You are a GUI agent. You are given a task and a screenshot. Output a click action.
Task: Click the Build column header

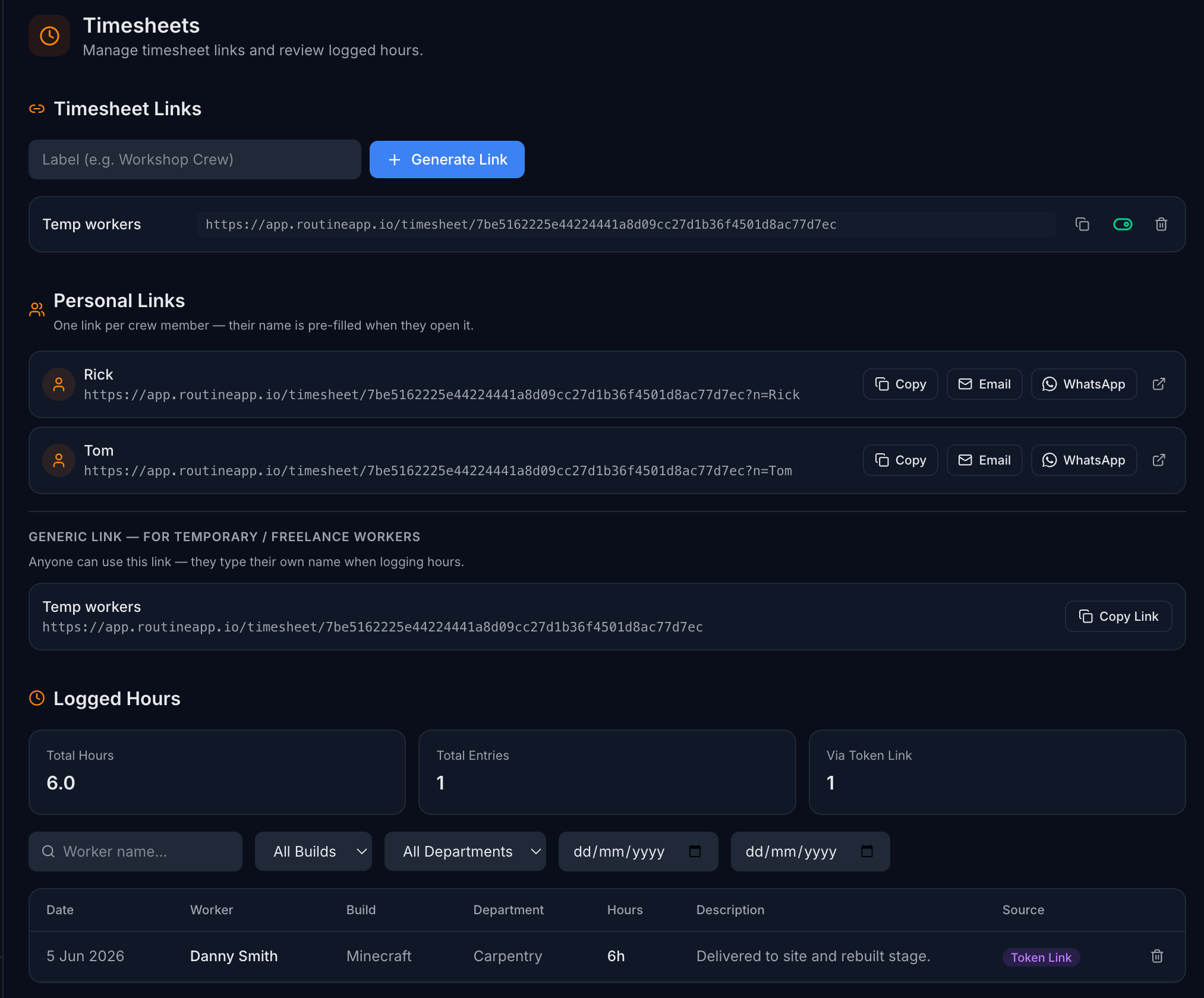click(x=361, y=909)
